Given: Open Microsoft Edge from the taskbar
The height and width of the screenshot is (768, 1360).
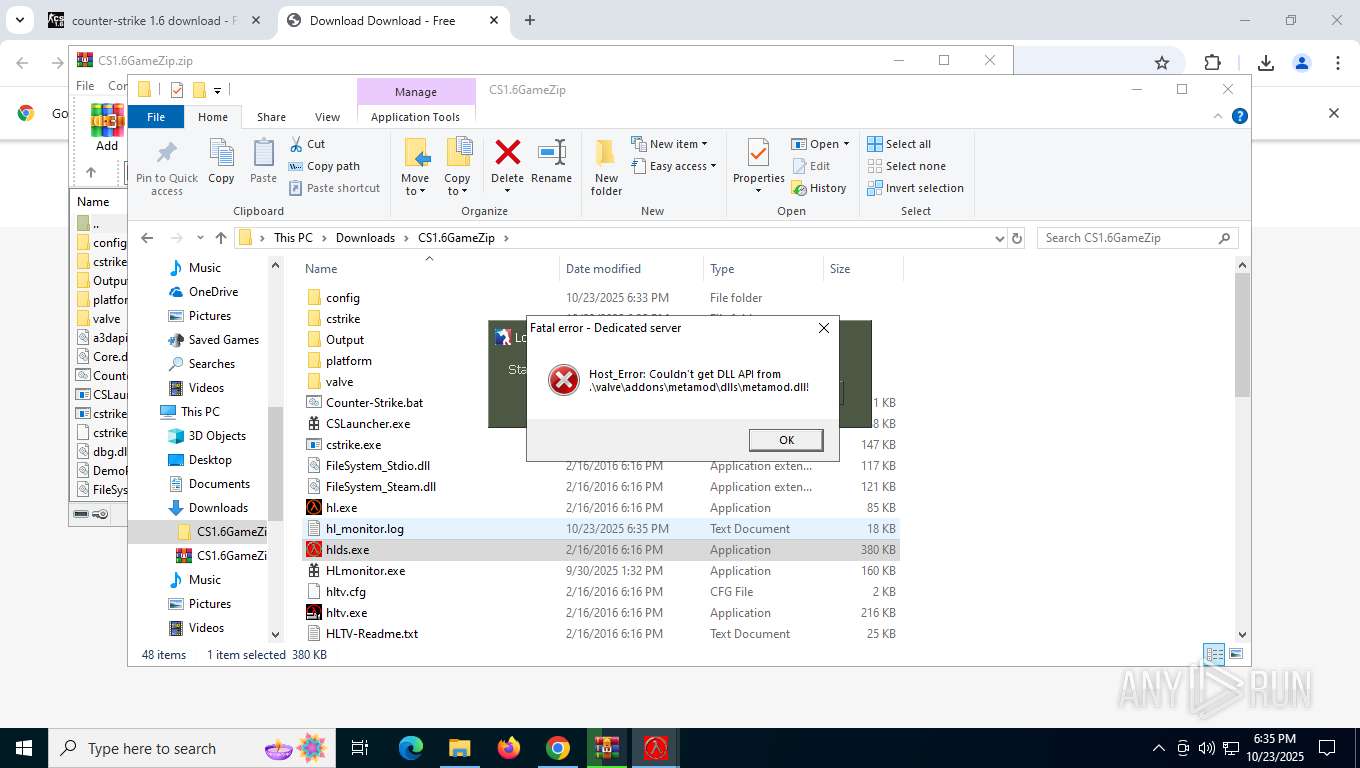Looking at the screenshot, I should point(411,748).
